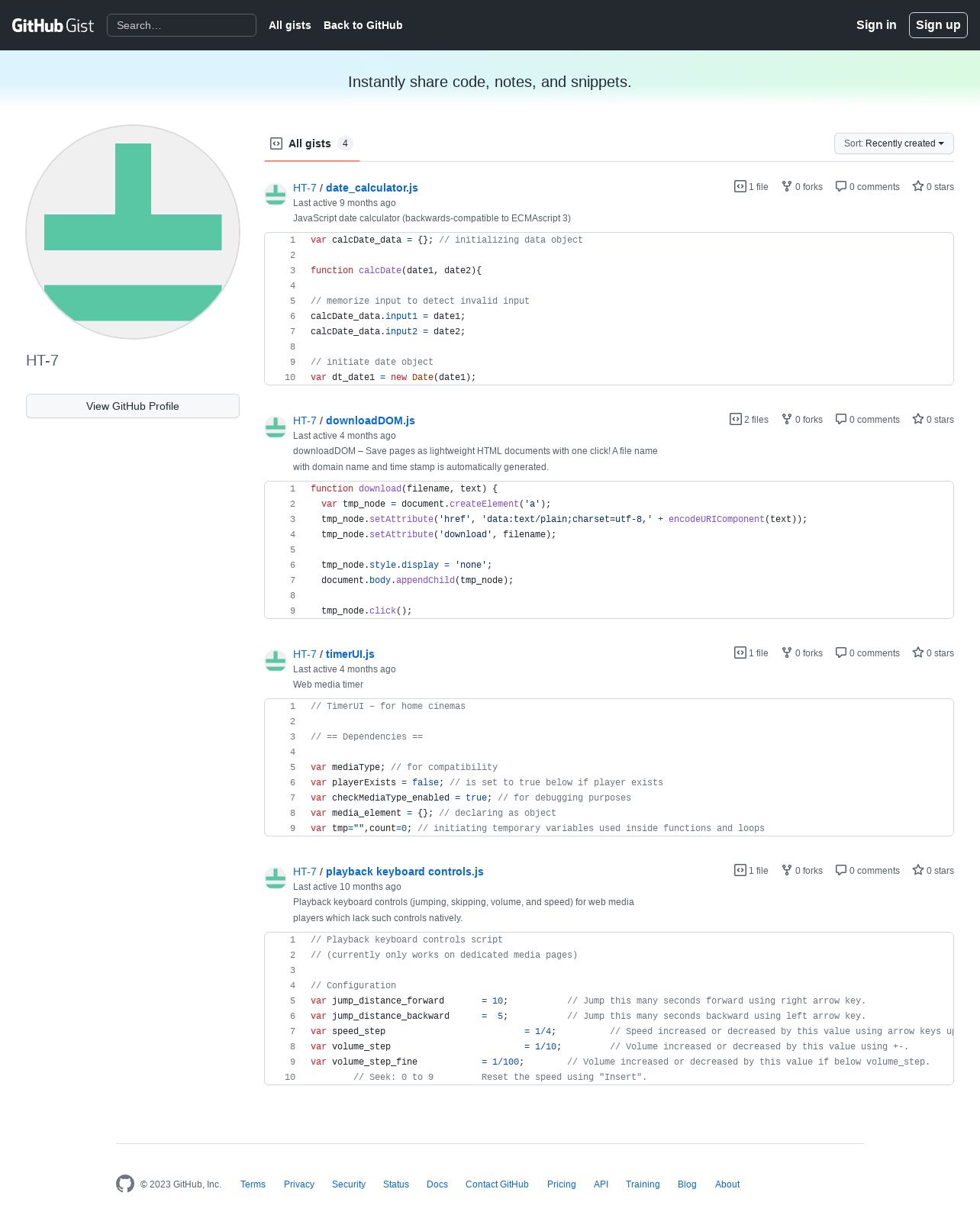Go Back to GitHub from header
Viewport: 980px width, 1231px height.
tap(363, 25)
